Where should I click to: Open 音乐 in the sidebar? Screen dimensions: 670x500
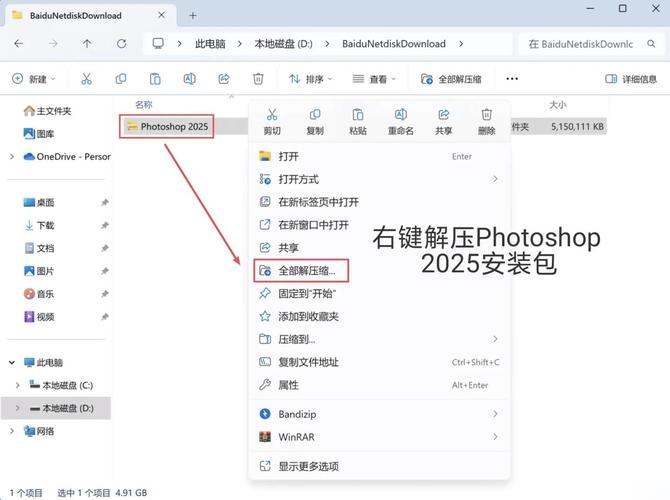coord(39,294)
